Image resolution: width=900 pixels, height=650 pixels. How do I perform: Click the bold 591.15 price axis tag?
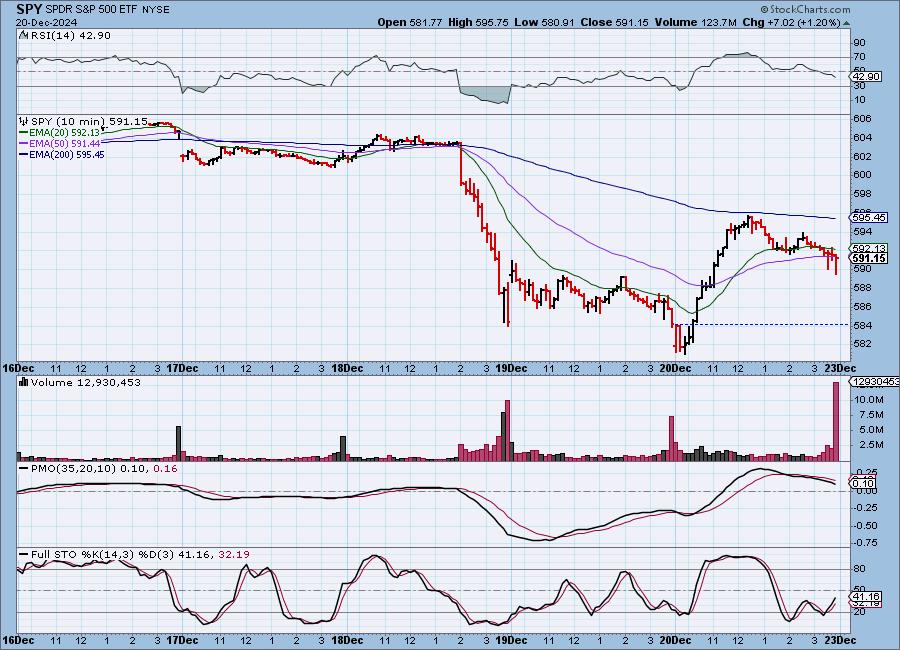pyautogui.click(x=869, y=259)
